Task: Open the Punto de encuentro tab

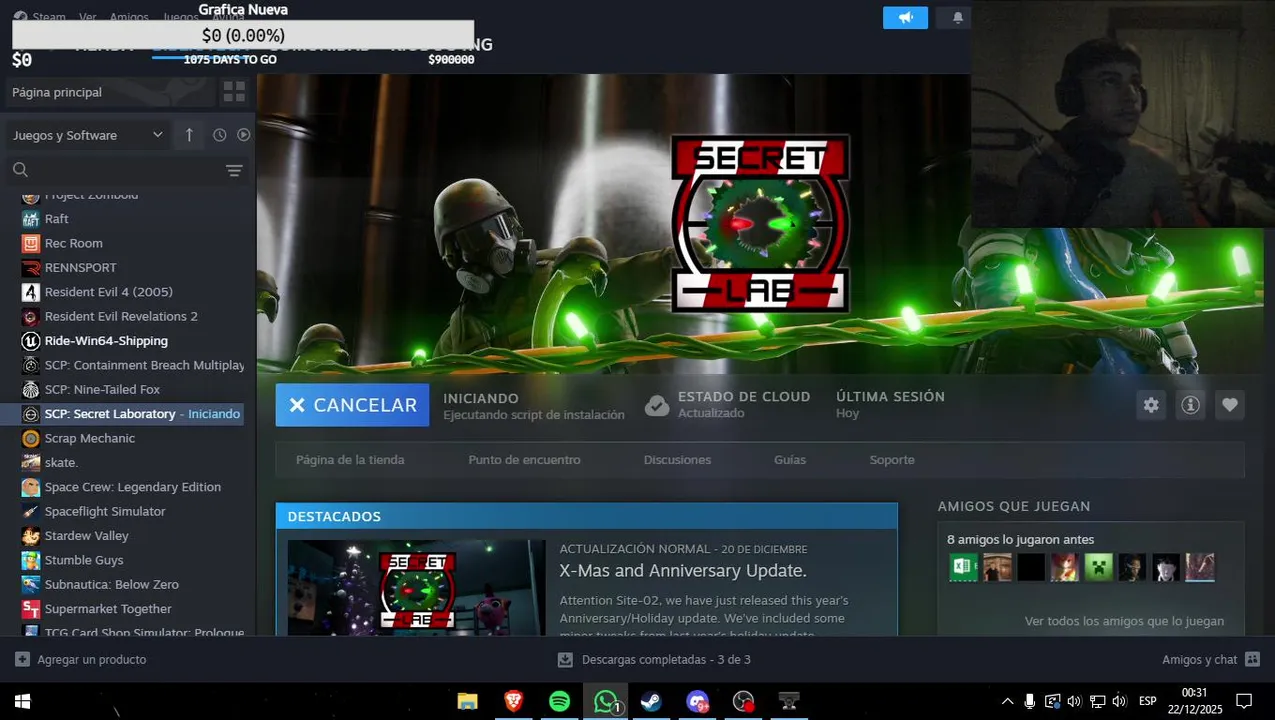Action: pos(524,460)
